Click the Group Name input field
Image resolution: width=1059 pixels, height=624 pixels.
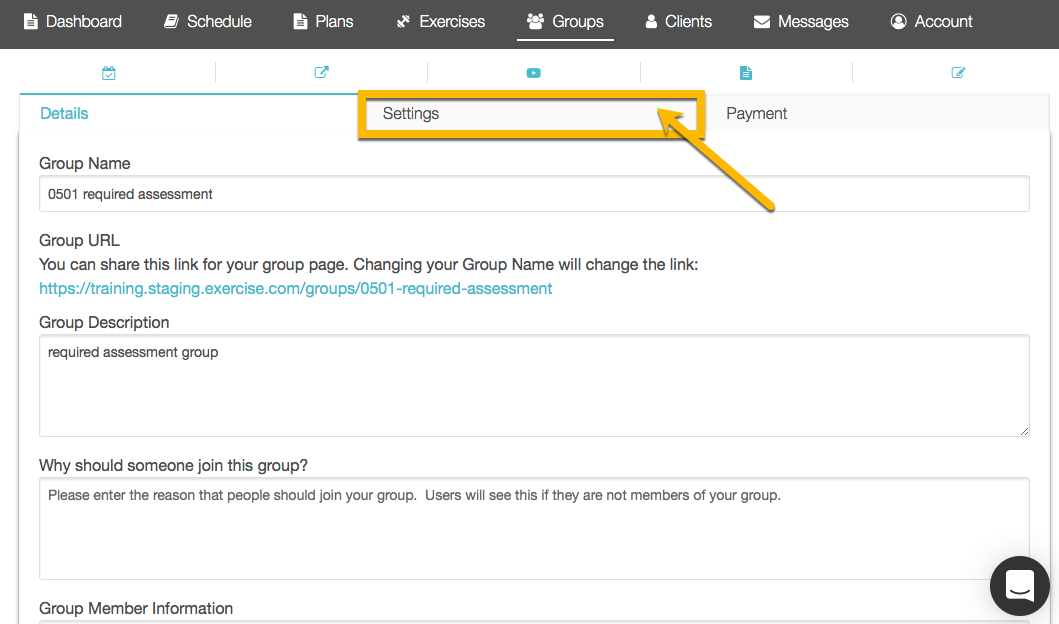coord(534,194)
